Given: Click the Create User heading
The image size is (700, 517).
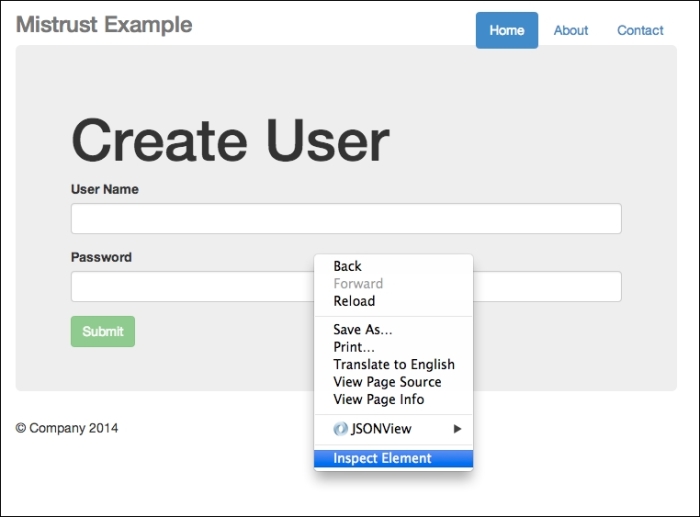Looking at the screenshot, I should pos(230,140).
